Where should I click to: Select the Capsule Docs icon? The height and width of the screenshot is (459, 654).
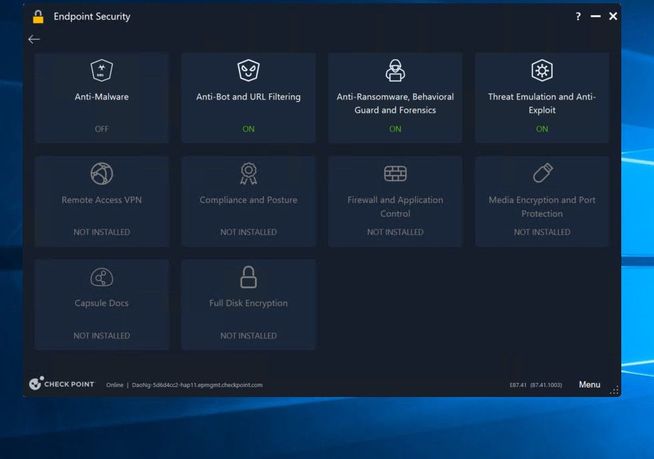pyautogui.click(x=101, y=278)
